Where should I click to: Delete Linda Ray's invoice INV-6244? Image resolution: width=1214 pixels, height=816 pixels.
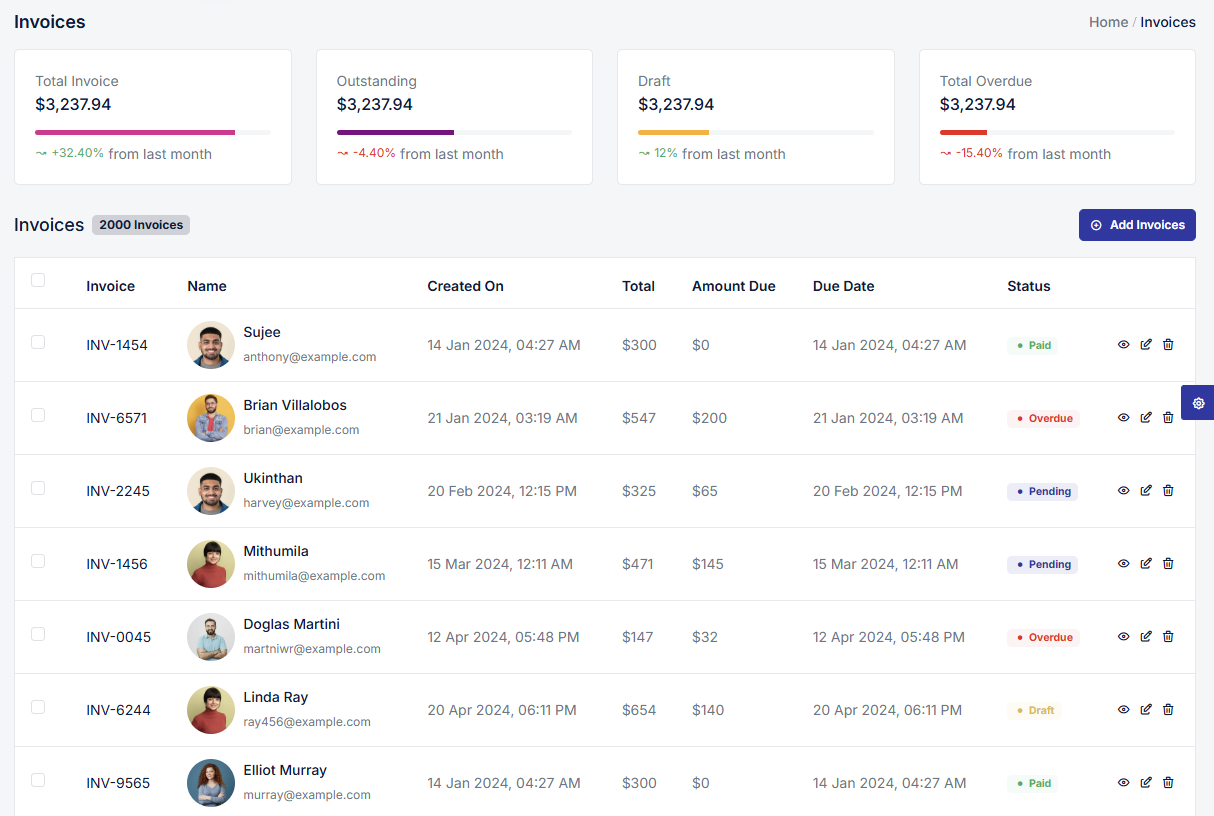[x=1168, y=709]
